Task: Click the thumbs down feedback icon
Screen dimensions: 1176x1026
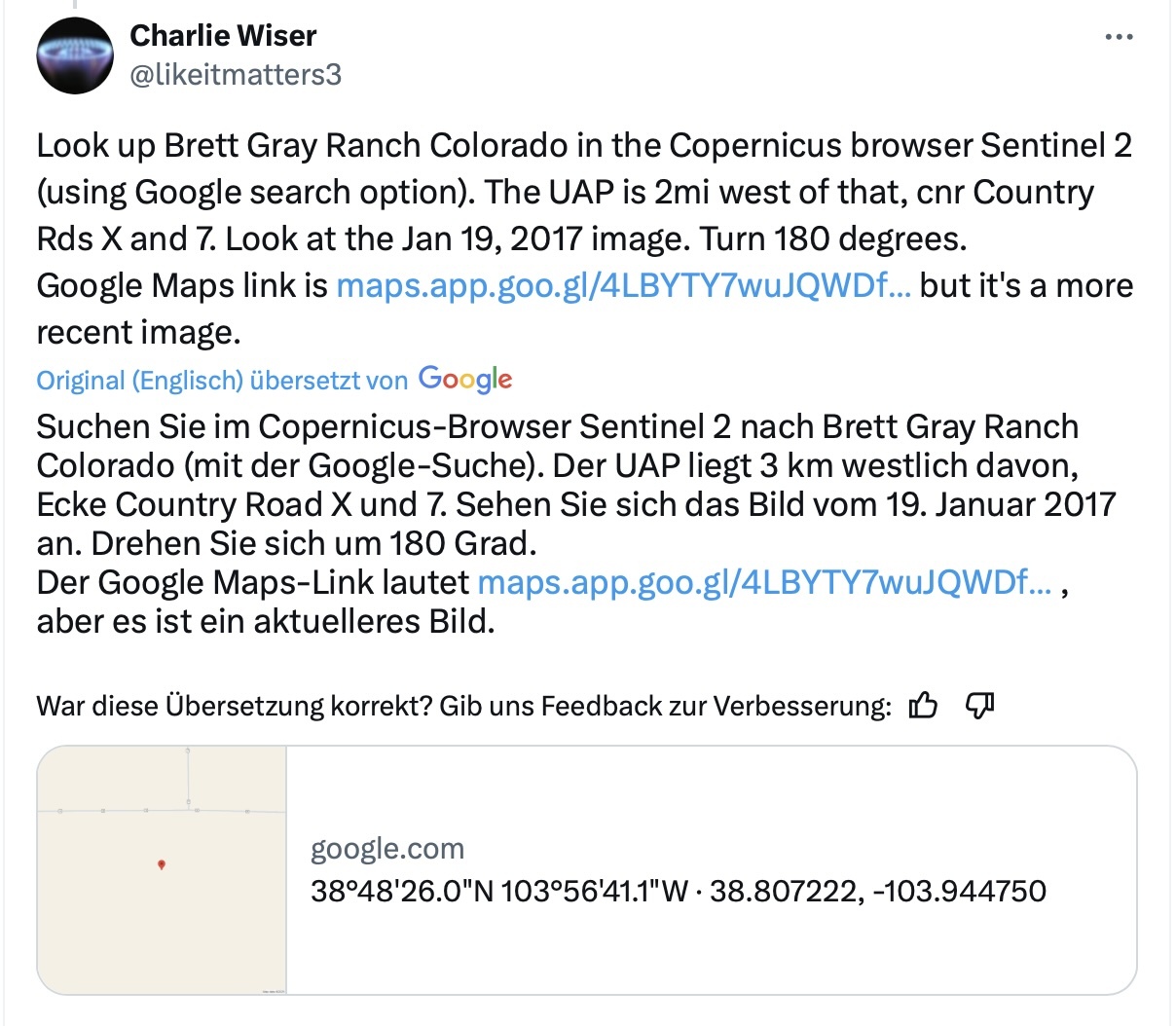Action: [x=979, y=706]
